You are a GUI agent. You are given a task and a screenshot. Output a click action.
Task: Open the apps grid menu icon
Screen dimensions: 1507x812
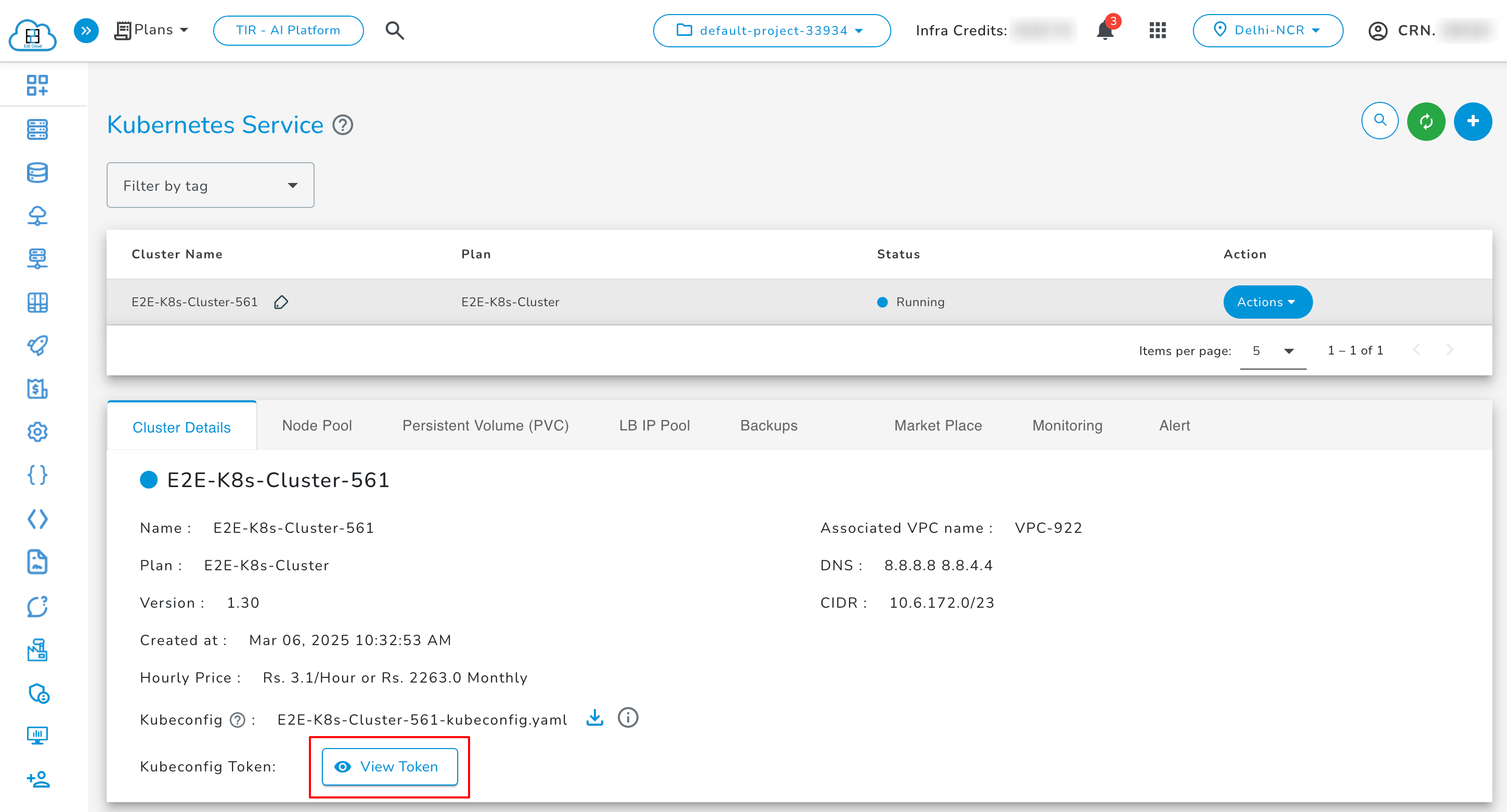(x=1157, y=31)
